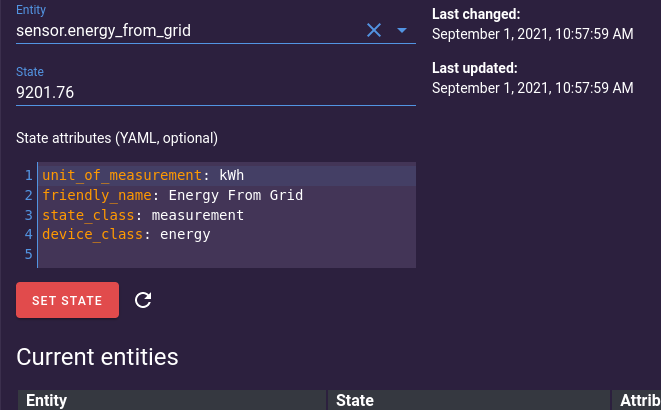The image size is (661, 410).
Task: Click empty line 5 in YAML editor
Action: click(227, 254)
